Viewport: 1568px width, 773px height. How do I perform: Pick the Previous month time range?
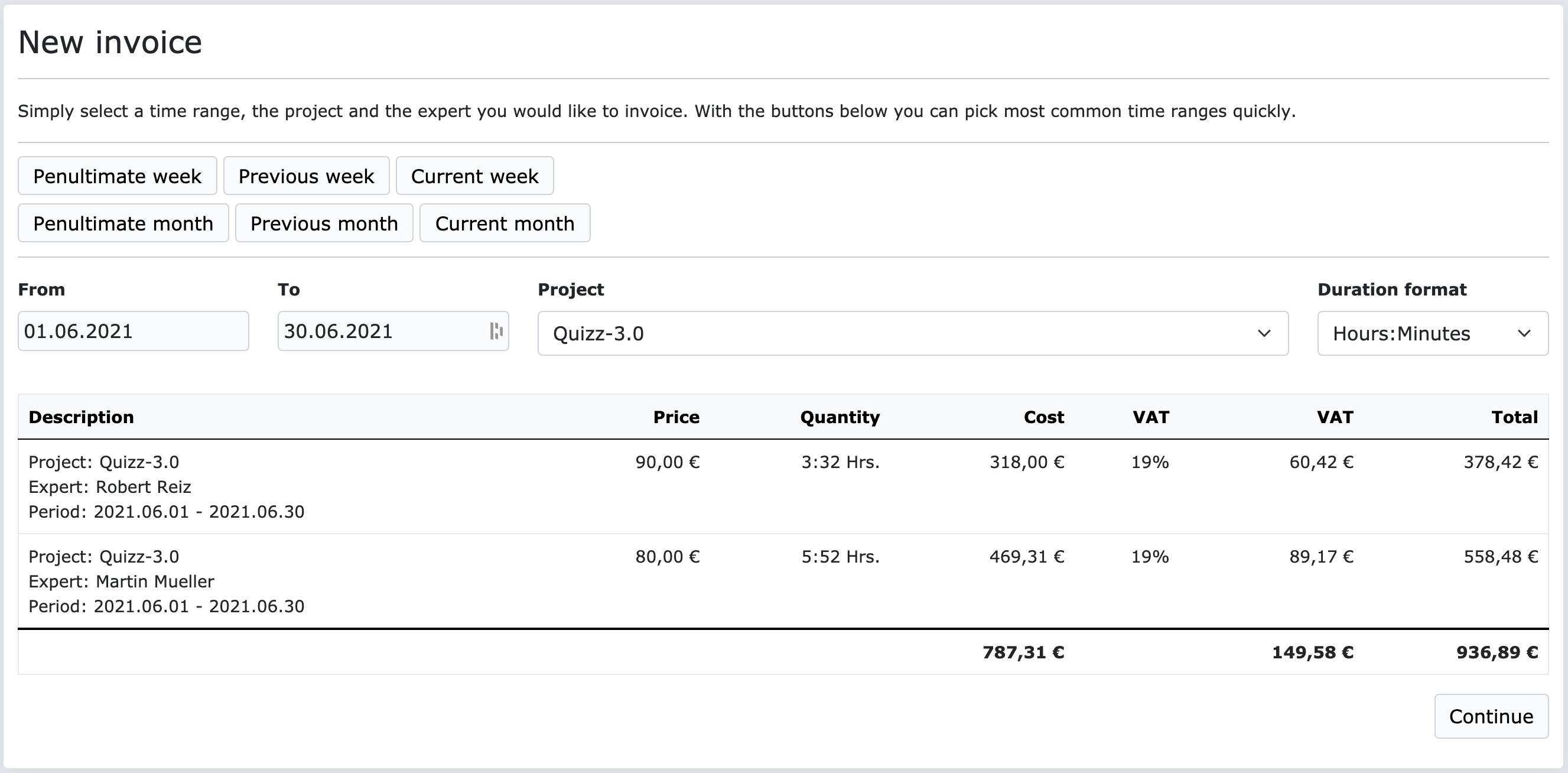(x=324, y=223)
